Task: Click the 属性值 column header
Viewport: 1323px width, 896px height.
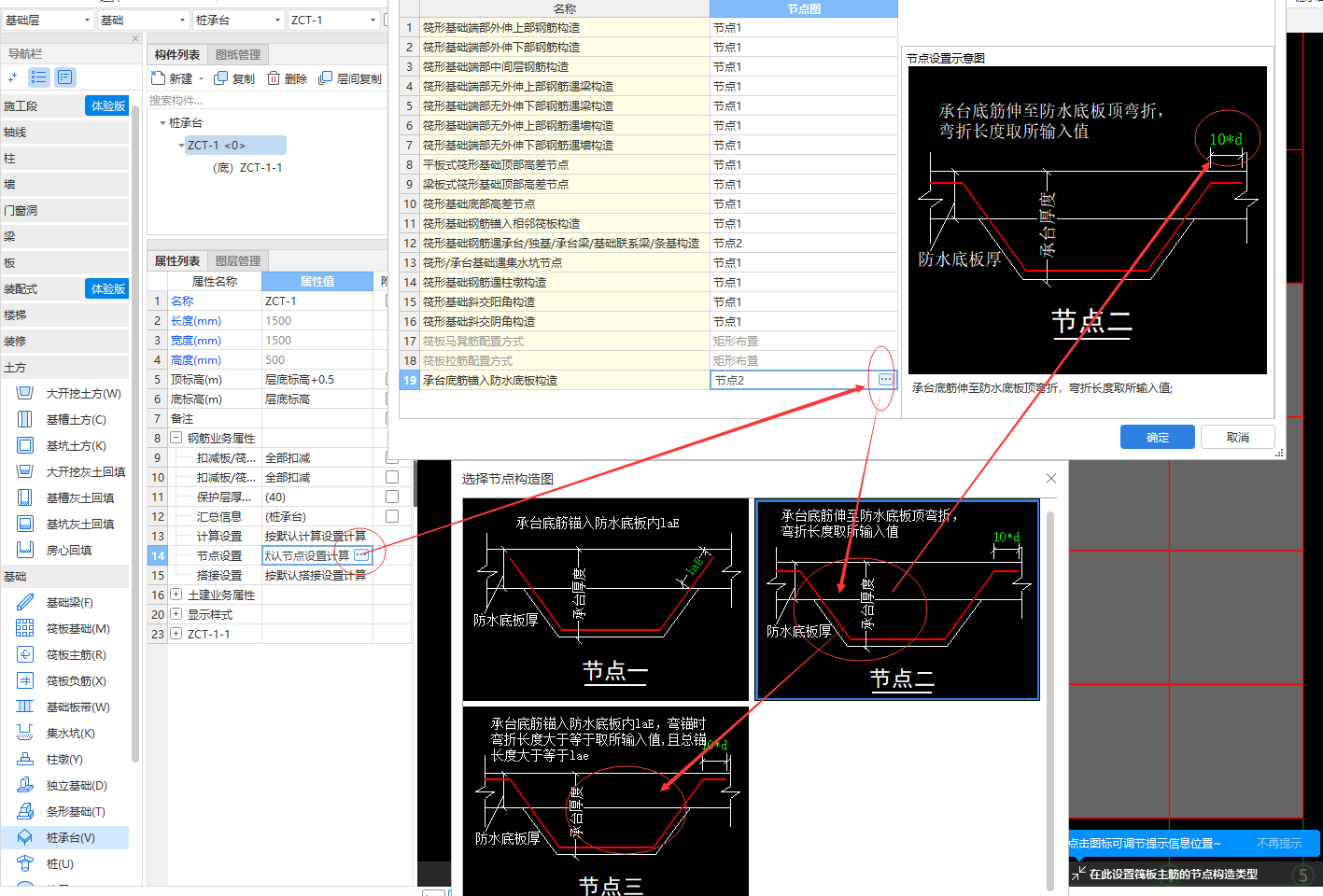Action: click(317, 281)
